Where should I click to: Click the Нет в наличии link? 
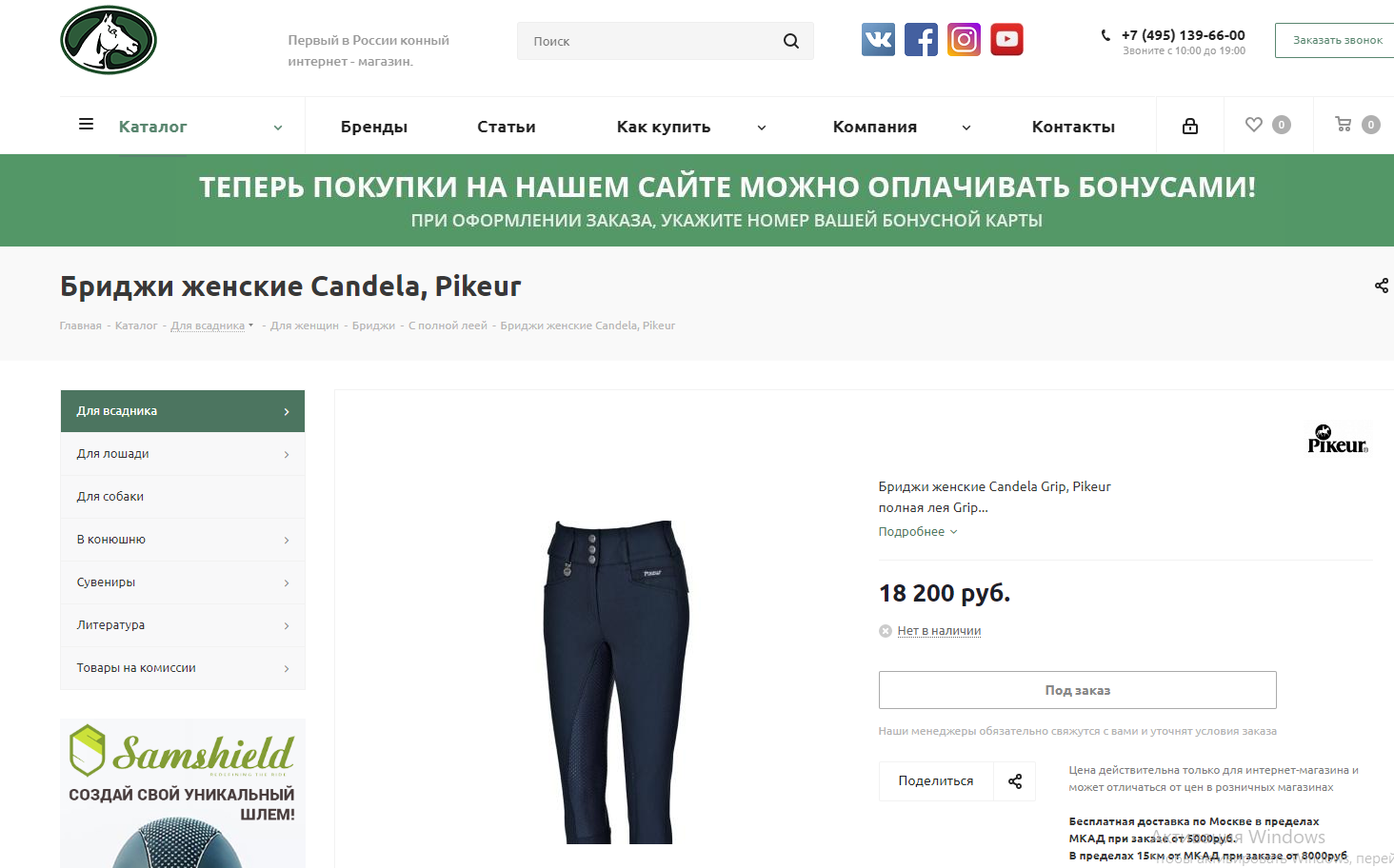(x=939, y=631)
